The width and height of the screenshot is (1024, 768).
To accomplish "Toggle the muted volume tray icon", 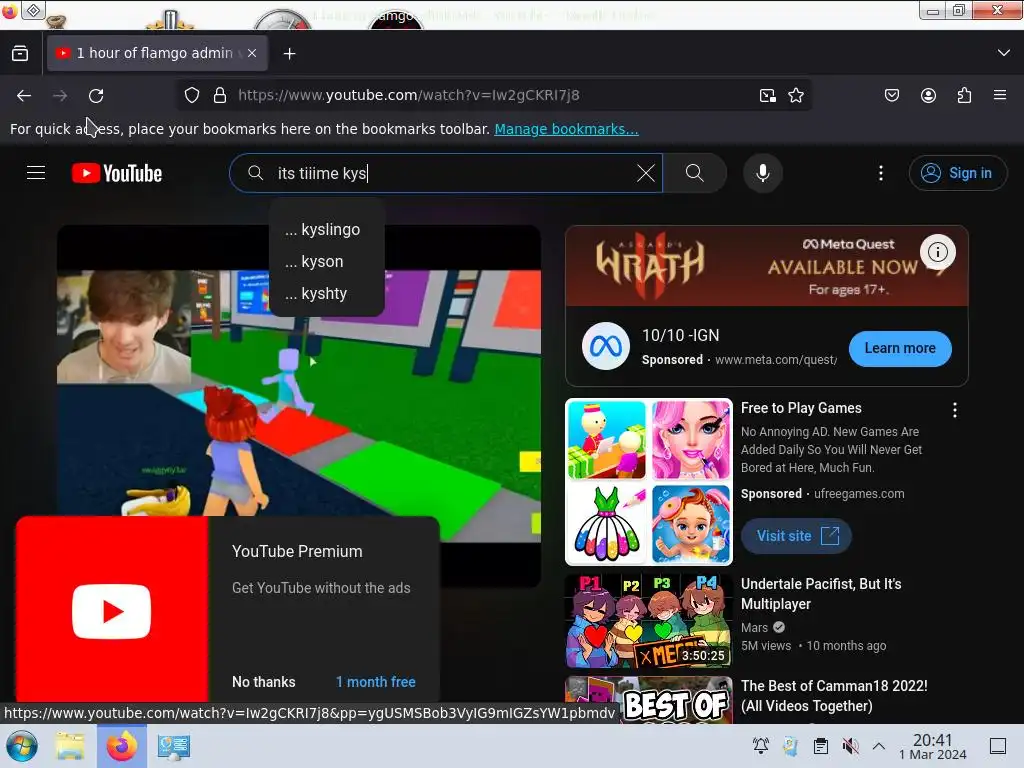I will 850,746.
